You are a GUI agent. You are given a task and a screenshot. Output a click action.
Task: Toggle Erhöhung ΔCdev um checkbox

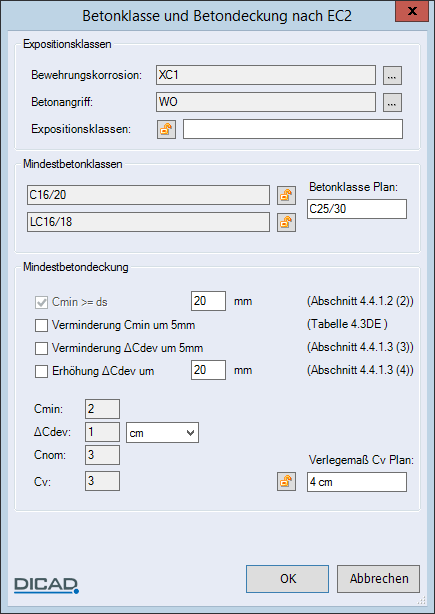[x=42, y=371]
